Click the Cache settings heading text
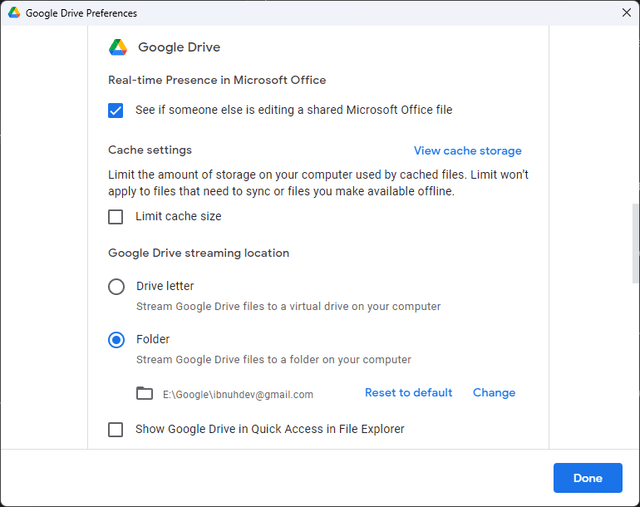The image size is (640, 507). click(x=150, y=150)
